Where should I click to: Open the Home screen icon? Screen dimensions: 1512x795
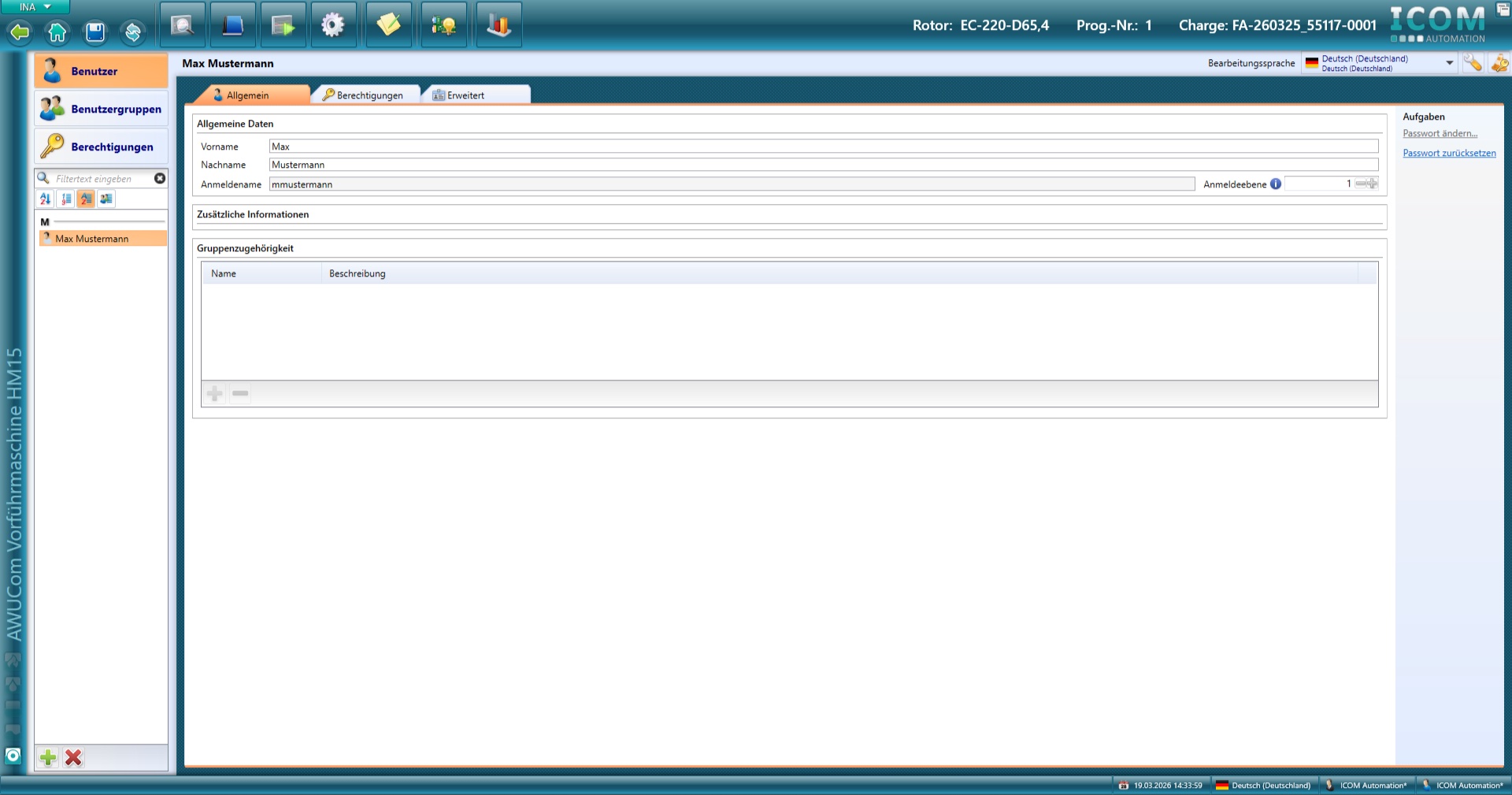click(x=57, y=32)
